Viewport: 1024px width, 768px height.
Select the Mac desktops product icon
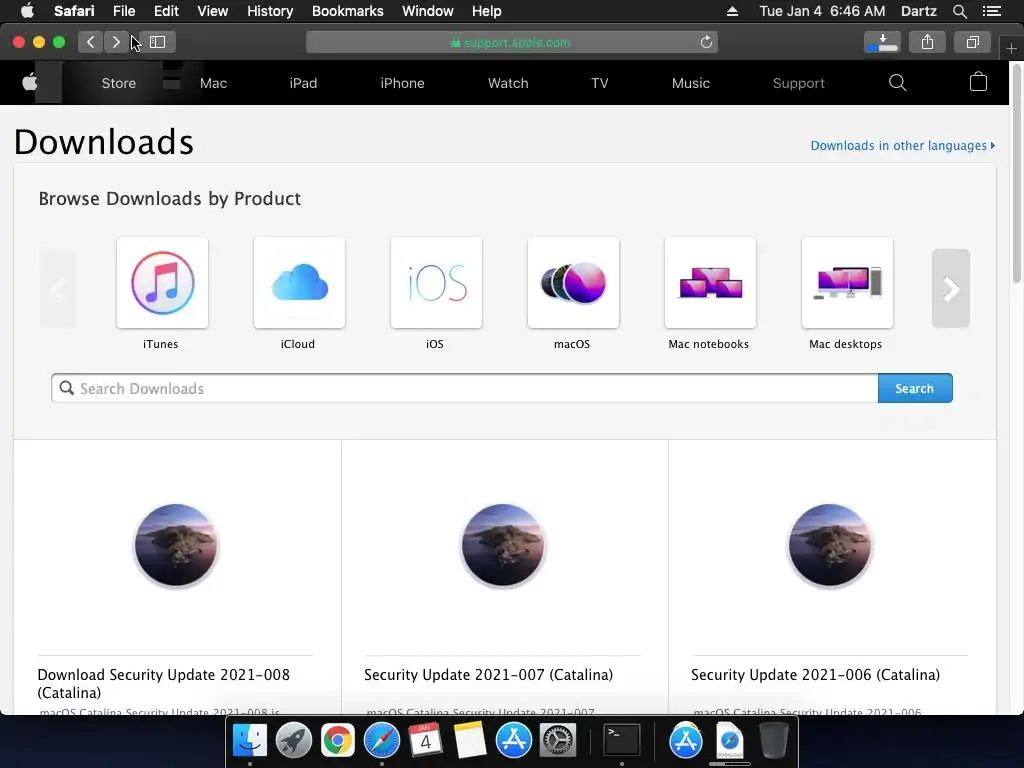(x=848, y=283)
